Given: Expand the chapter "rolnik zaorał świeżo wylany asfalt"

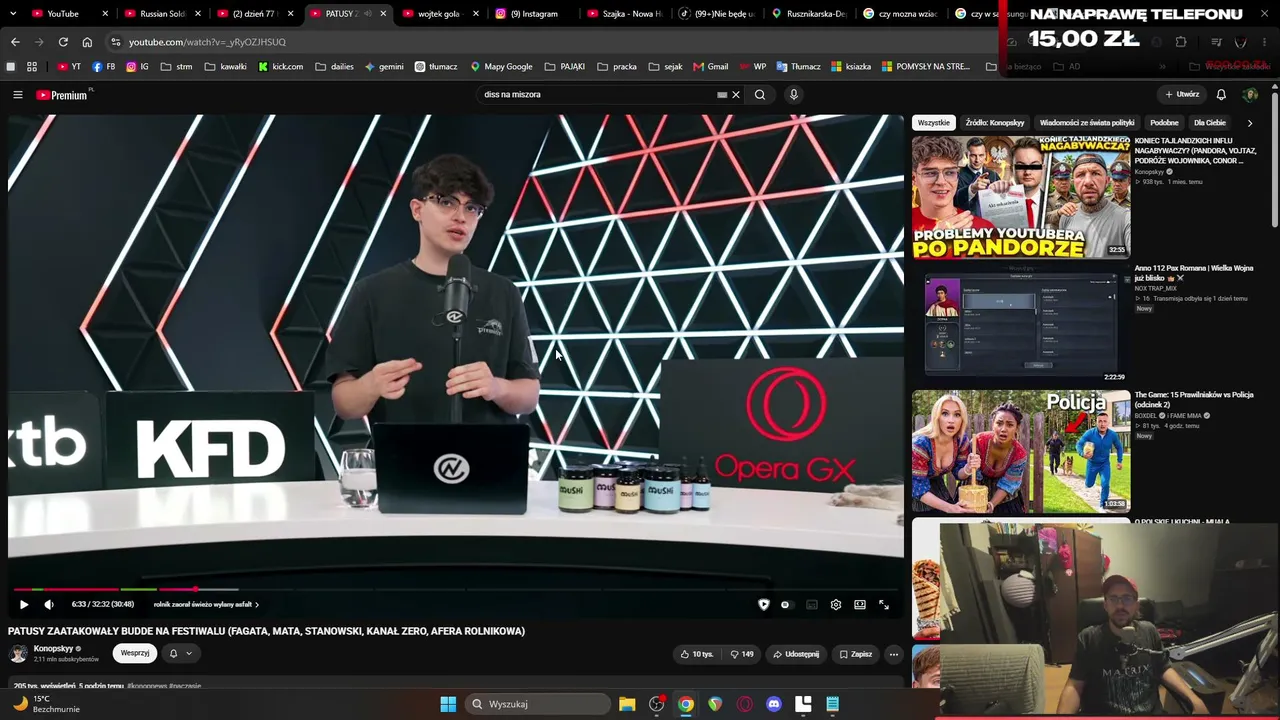Looking at the screenshot, I should (206, 604).
